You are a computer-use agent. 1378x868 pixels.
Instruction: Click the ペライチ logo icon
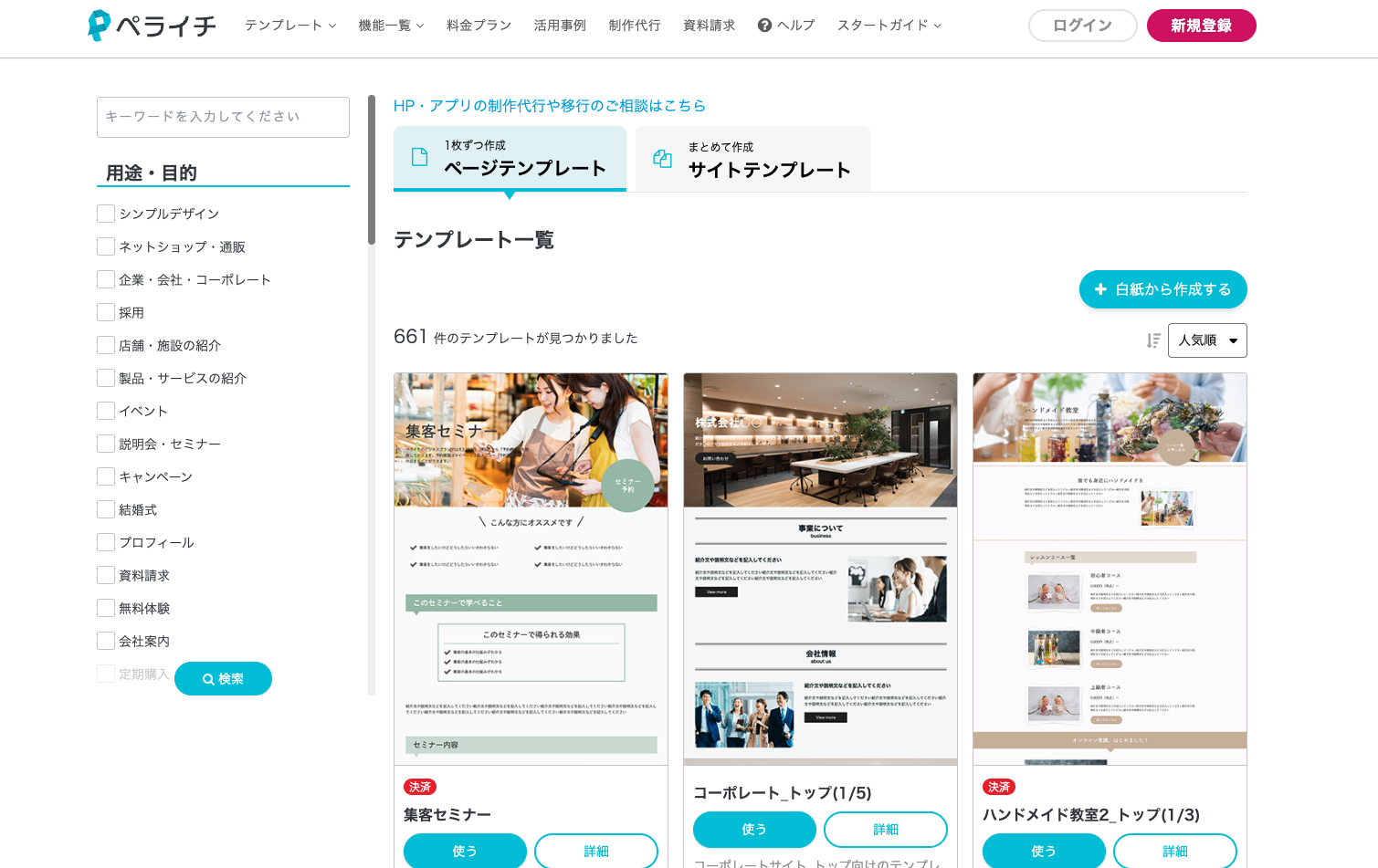(99, 25)
